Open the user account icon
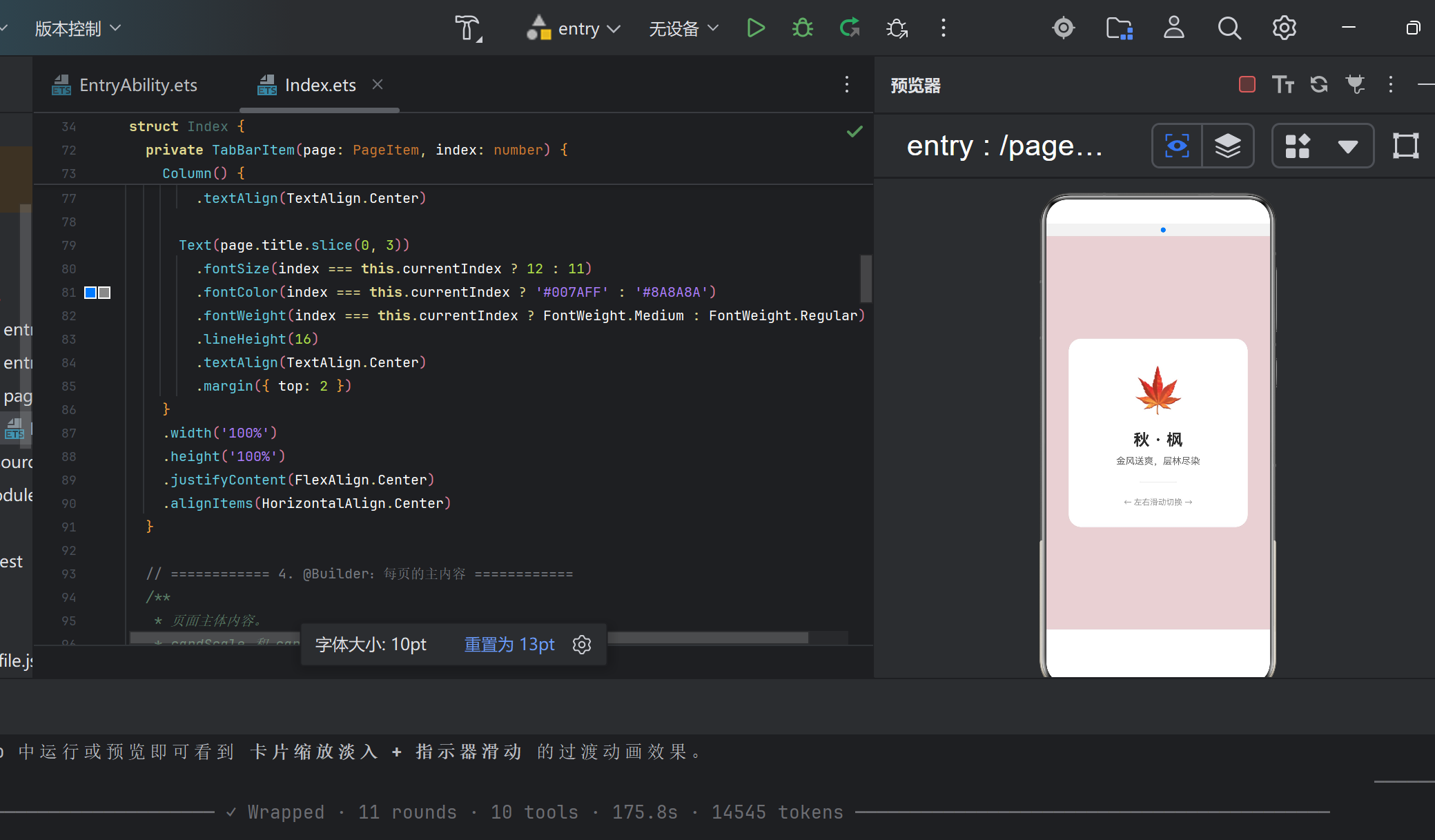 1174,28
